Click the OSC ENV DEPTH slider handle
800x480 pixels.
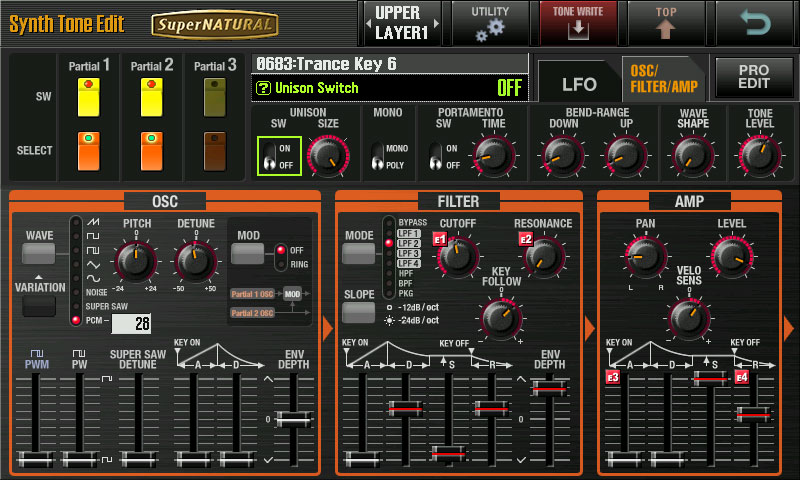[293, 419]
